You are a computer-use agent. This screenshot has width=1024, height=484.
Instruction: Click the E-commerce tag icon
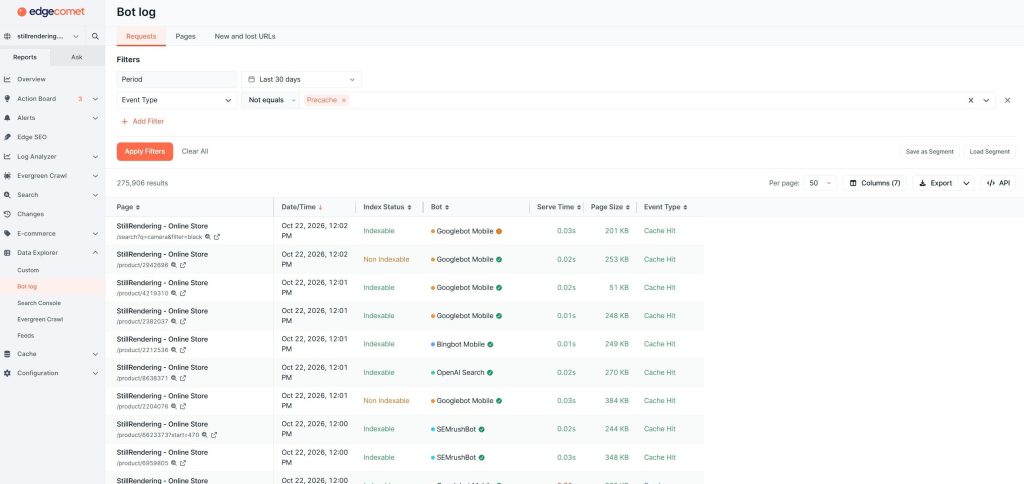[7, 233]
